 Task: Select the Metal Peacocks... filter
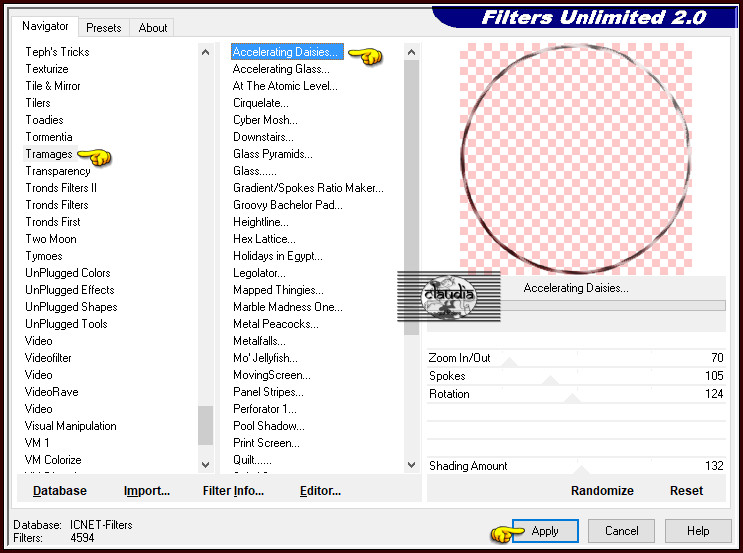[x=276, y=324]
